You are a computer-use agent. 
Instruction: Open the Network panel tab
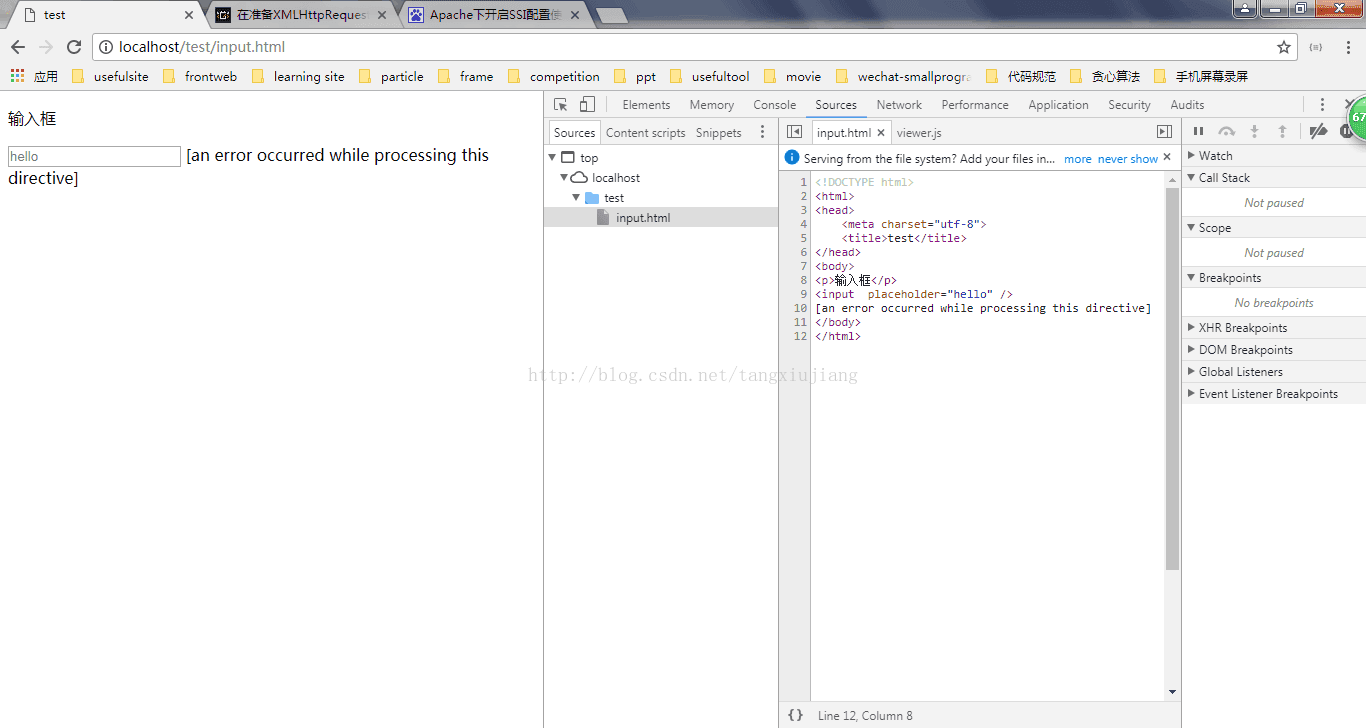click(899, 104)
